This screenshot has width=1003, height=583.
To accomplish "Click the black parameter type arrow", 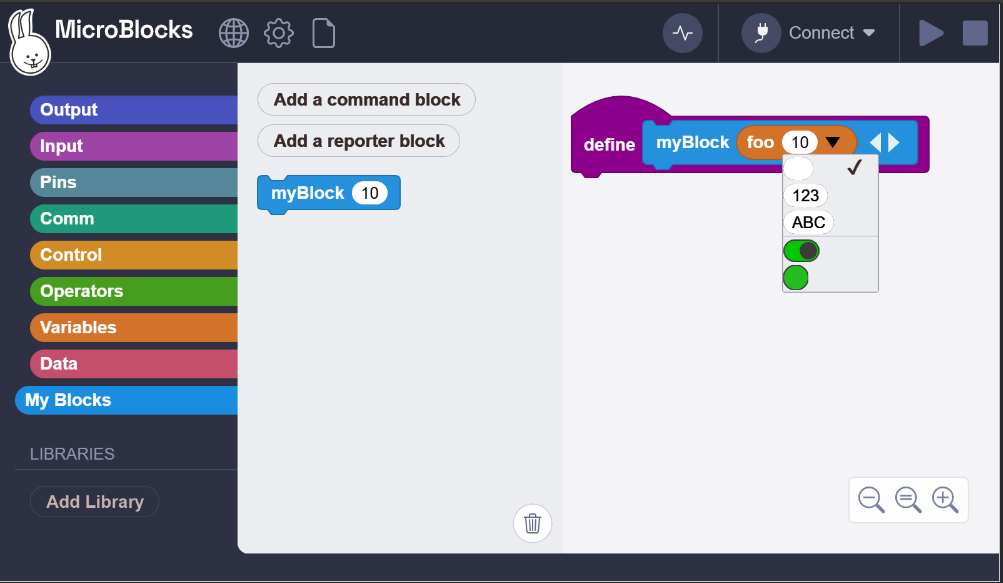I will tap(833, 143).
